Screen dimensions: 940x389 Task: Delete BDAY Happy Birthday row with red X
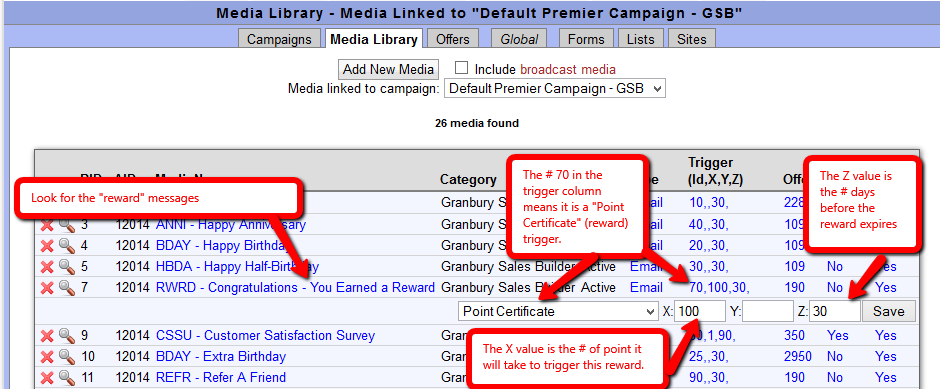click(47, 246)
